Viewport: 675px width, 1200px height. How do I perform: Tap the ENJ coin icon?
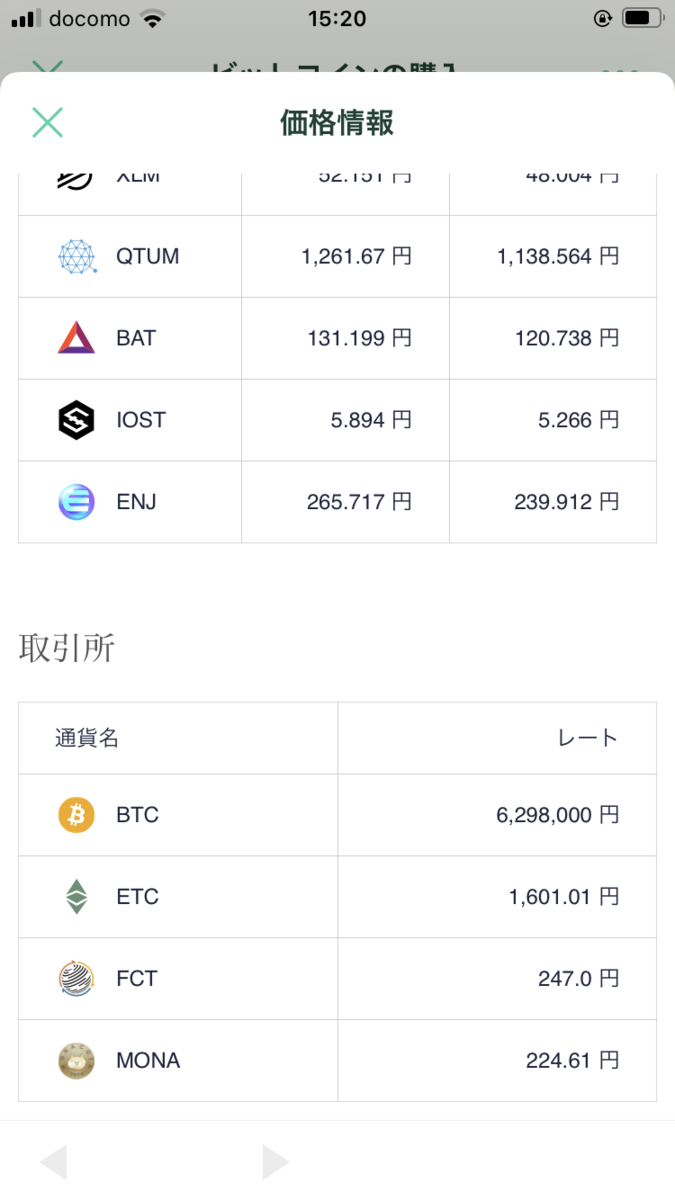click(x=77, y=502)
